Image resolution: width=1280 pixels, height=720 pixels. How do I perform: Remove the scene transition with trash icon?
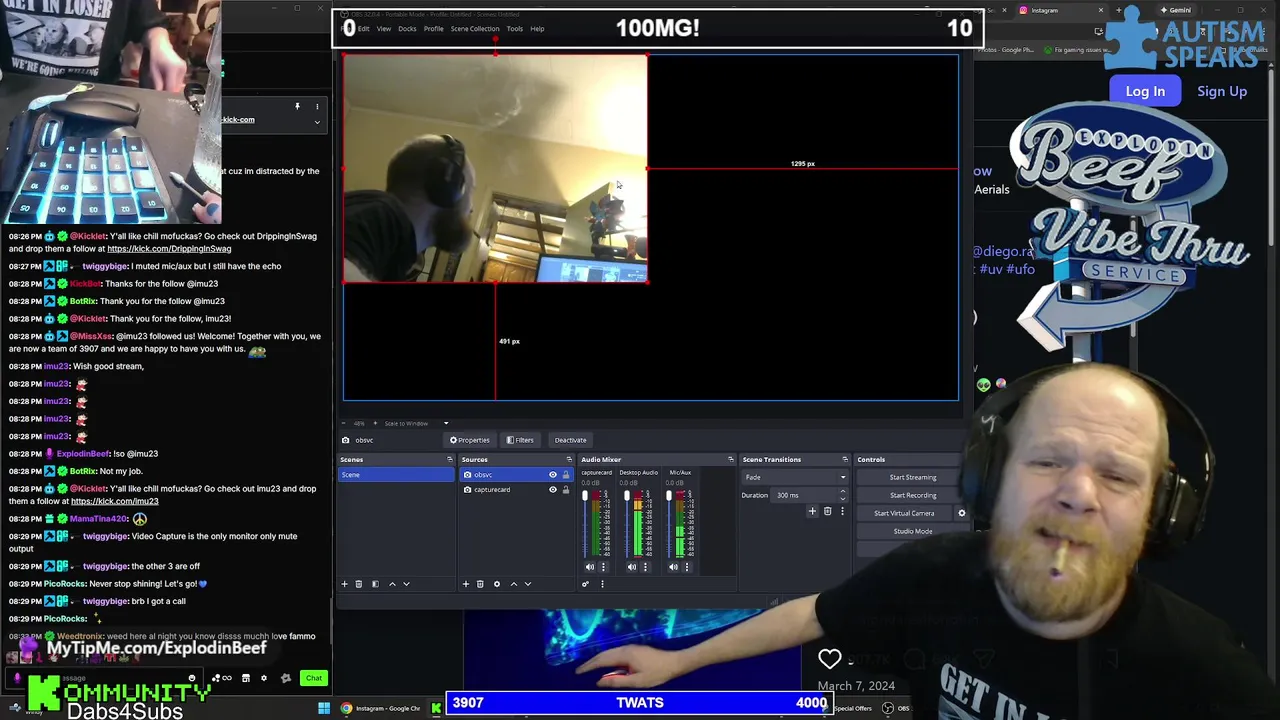pos(827,511)
